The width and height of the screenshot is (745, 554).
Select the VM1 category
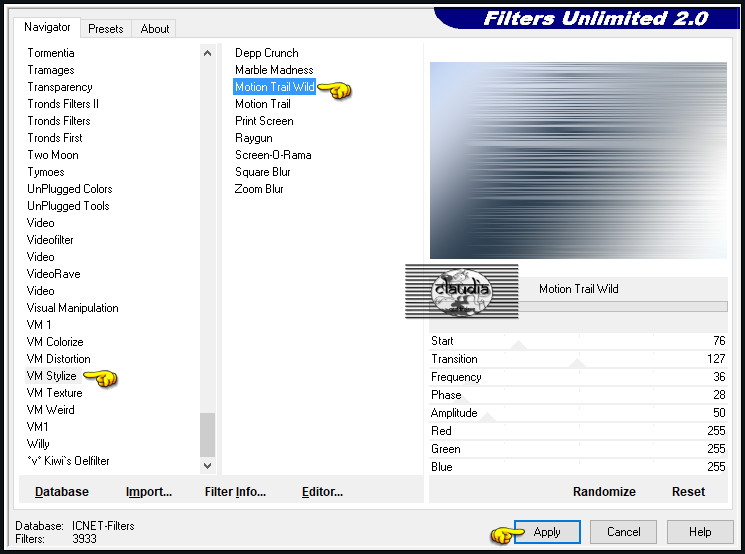tap(38, 427)
